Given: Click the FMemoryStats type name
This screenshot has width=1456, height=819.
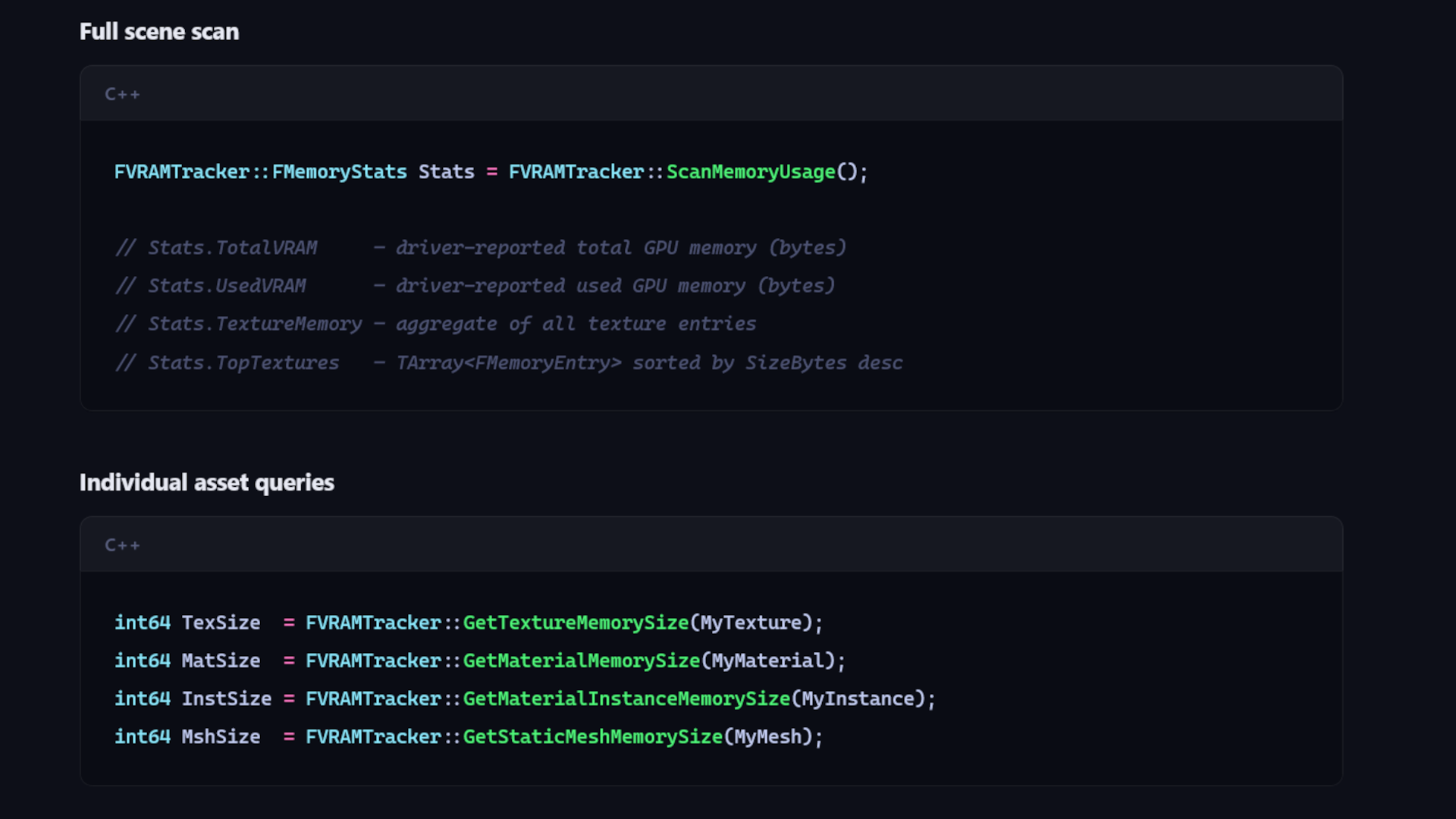Looking at the screenshot, I should 340,172.
